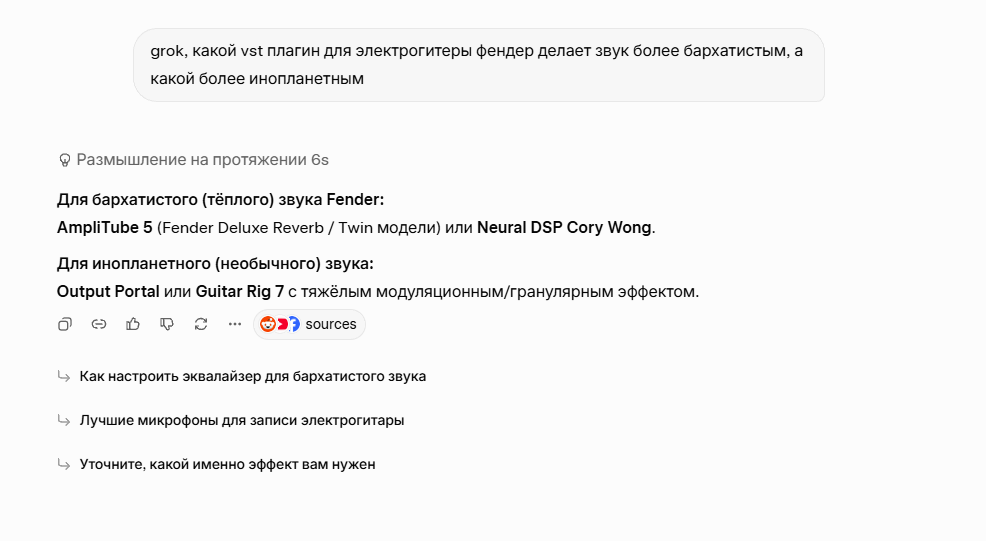
Task: Expand the thinking section lightbulb icon
Action: 64,160
